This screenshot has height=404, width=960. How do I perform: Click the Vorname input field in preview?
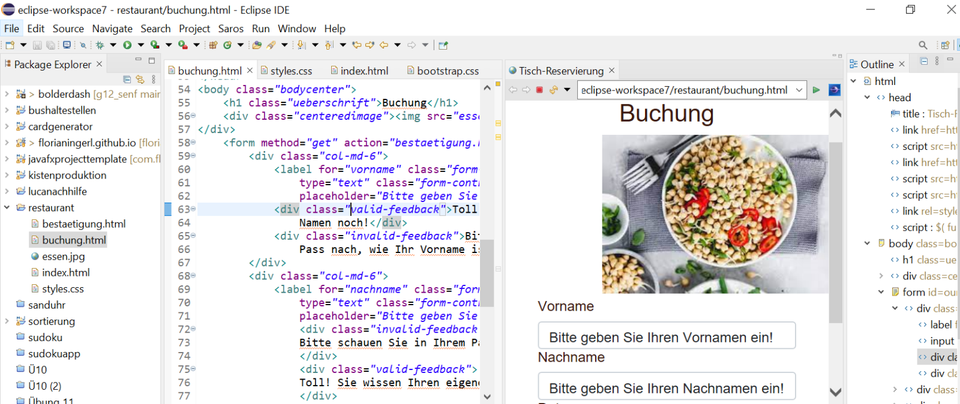pyautogui.click(x=667, y=336)
